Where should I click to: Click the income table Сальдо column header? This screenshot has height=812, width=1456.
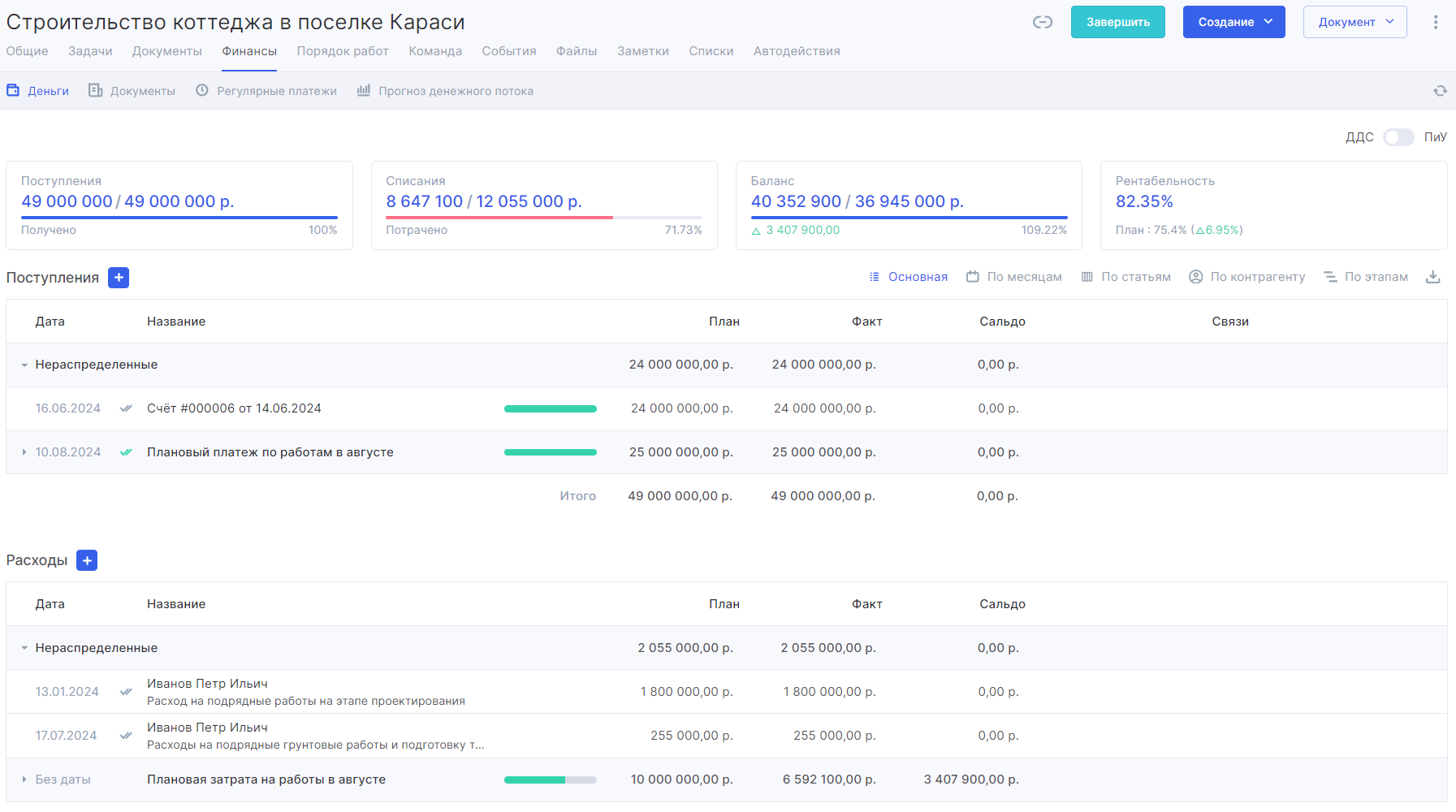tap(1002, 322)
